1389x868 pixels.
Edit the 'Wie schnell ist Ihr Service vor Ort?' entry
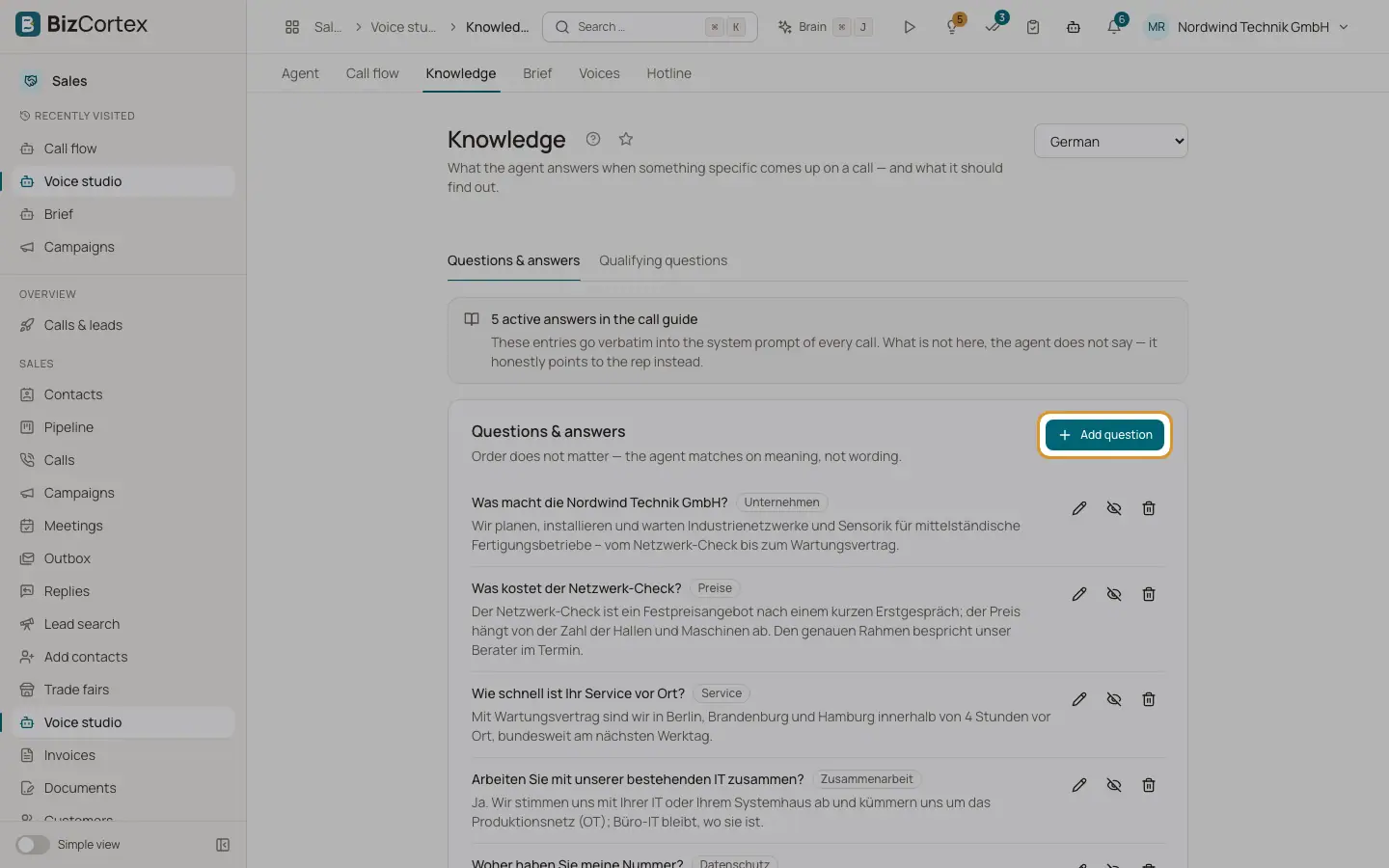[x=1079, y=699]
